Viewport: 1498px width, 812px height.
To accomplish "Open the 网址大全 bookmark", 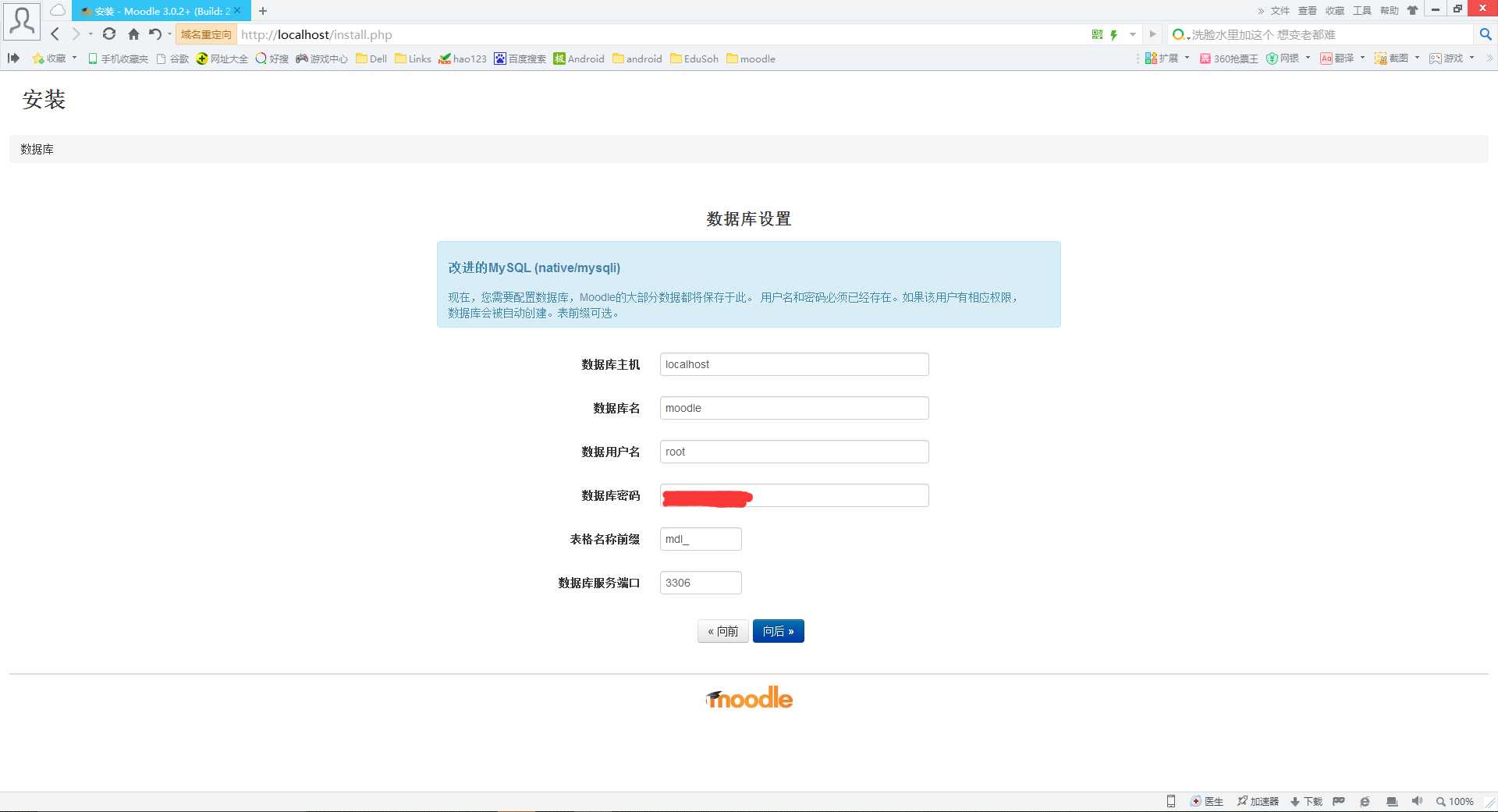I will 222,59.
